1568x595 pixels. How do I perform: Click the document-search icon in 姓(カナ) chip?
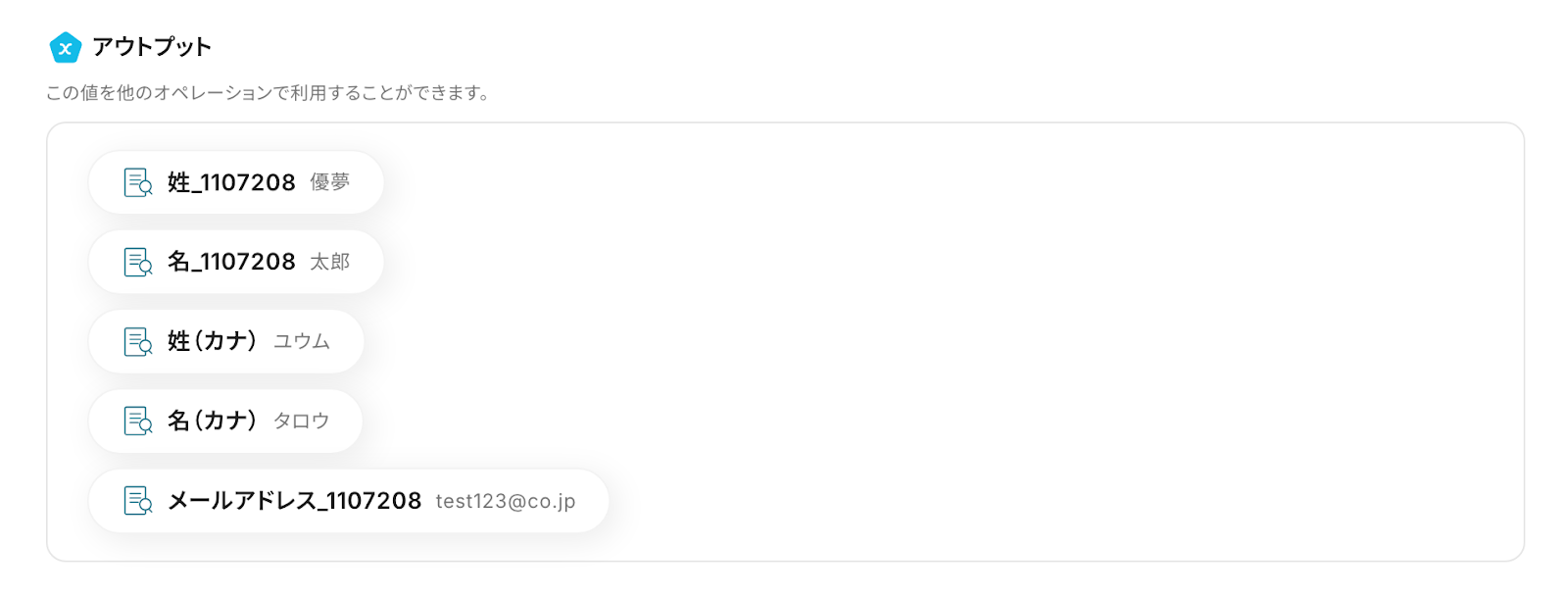(137, 341)
